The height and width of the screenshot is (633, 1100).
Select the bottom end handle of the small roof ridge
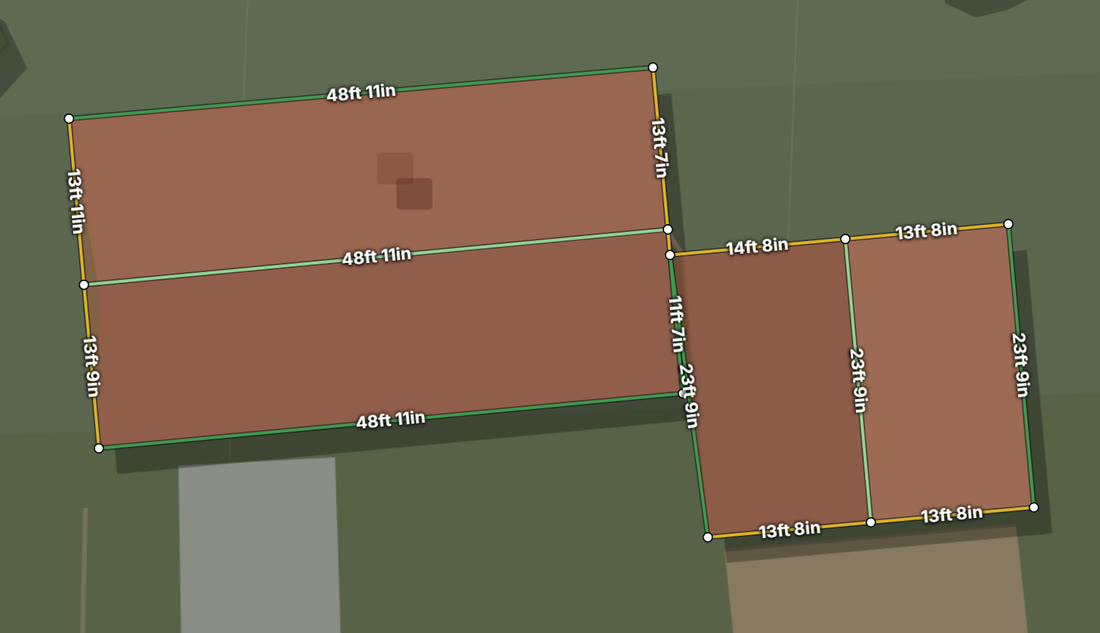click(871, 522)
